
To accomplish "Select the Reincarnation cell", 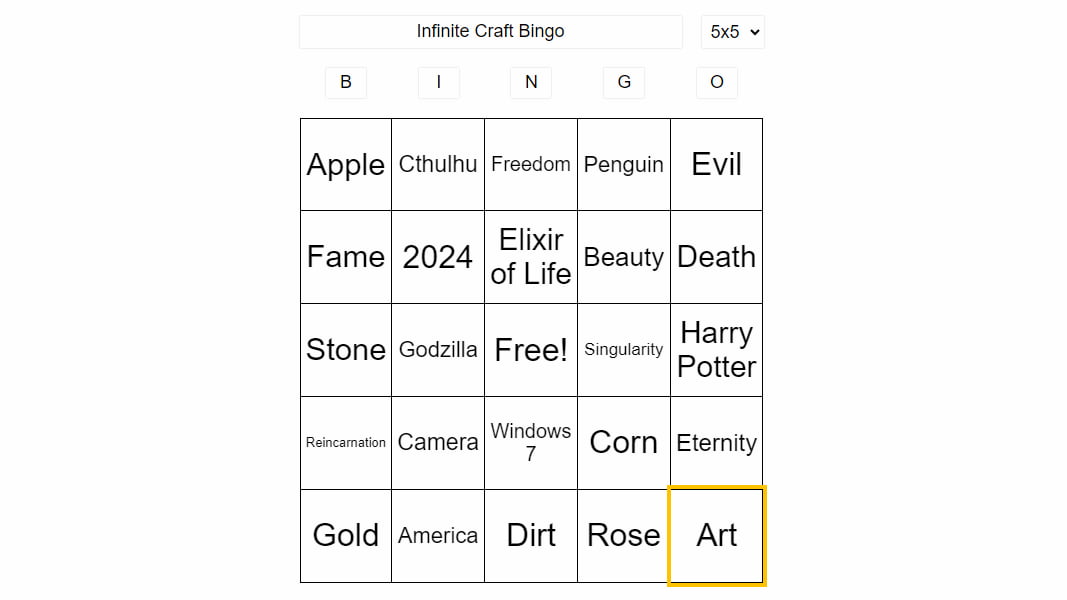I will coord(346,442).
